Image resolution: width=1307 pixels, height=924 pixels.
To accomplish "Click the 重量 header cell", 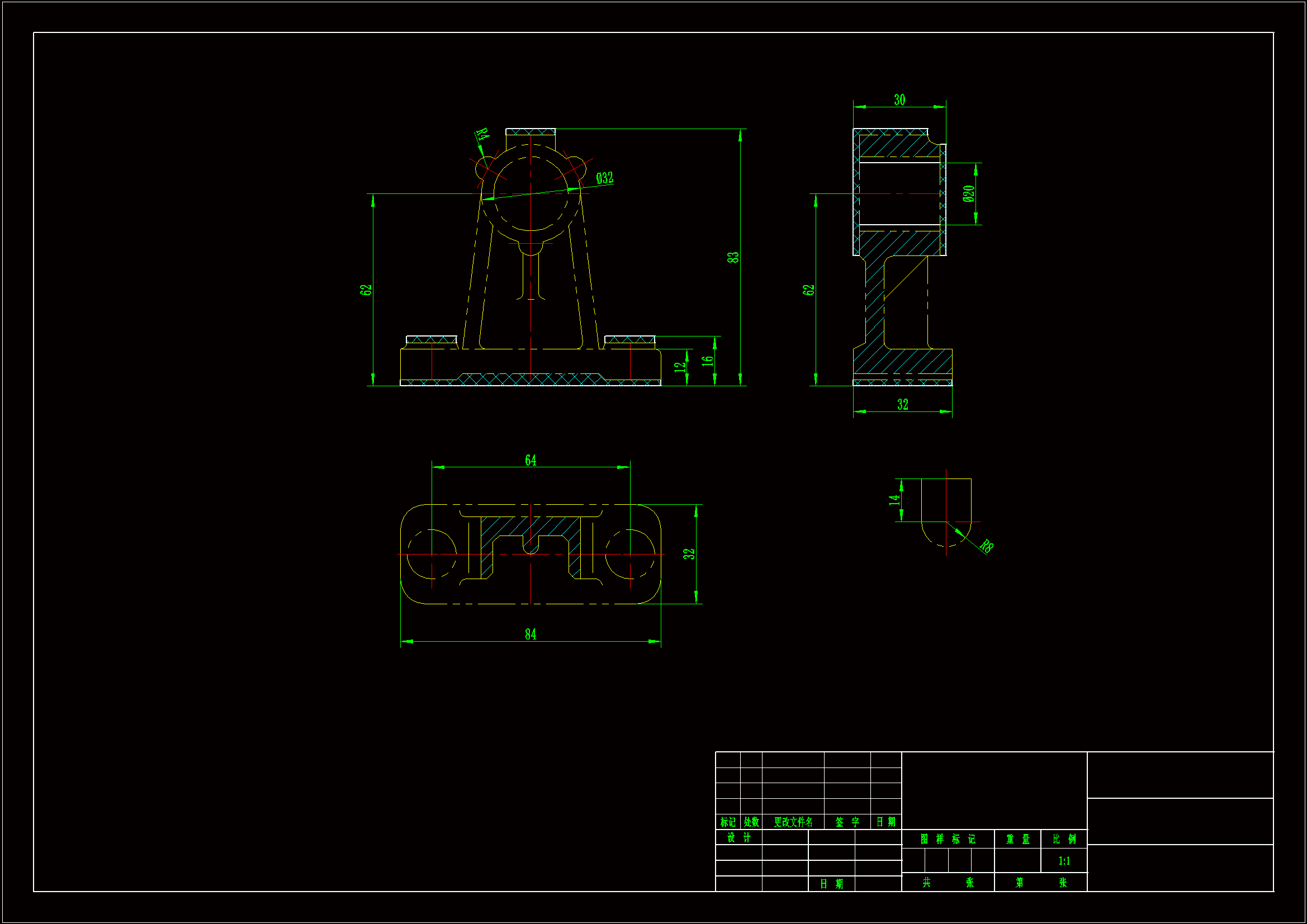I will click(x=1018, y=839).
